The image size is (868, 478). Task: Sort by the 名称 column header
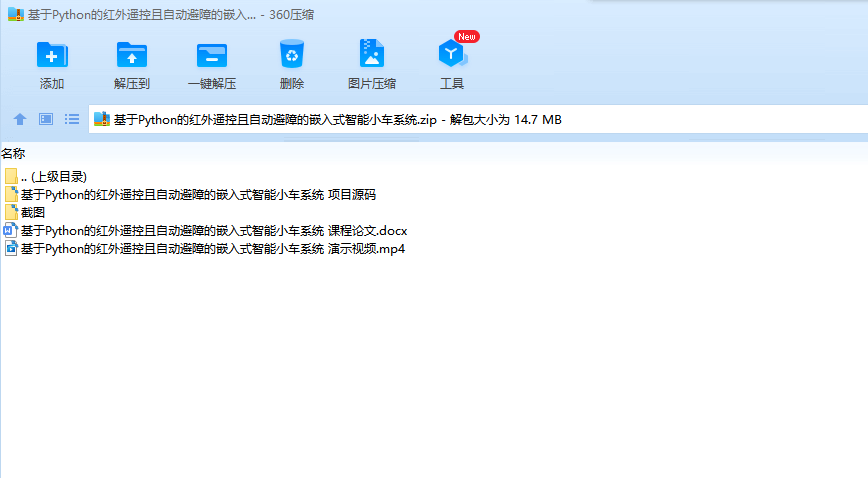pyautogui.click(x=13, y=153)
